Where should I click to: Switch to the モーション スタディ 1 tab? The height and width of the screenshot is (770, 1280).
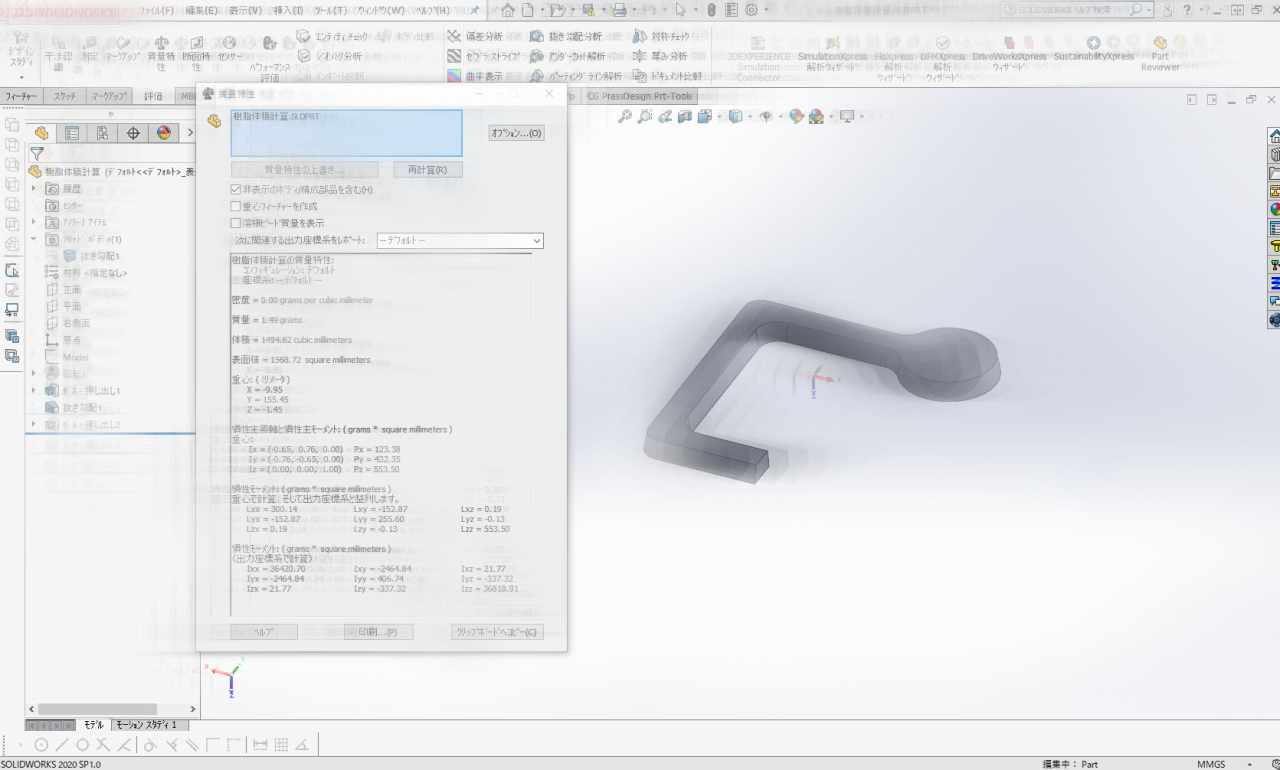point(146,725)
